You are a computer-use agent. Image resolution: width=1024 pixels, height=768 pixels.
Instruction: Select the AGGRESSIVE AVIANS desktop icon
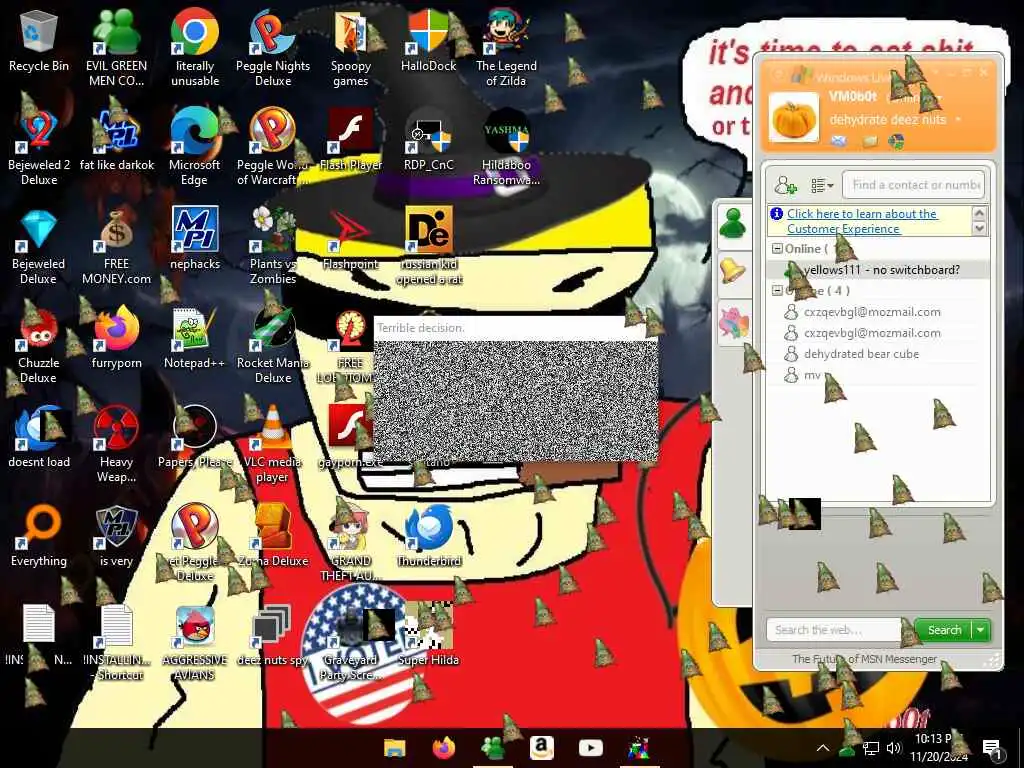coord(195,644)
